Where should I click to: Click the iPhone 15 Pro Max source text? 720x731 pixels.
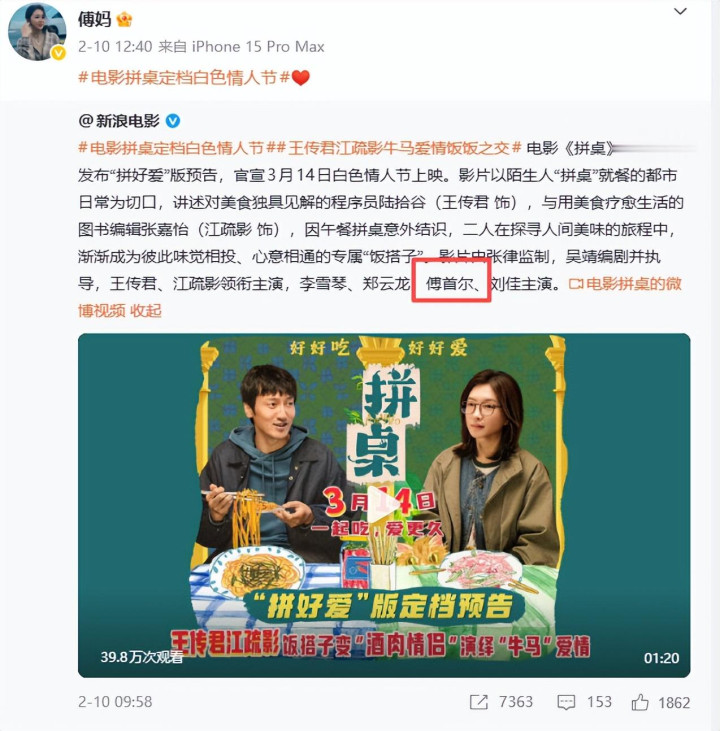pyautogui.click(x=258, y=47)
